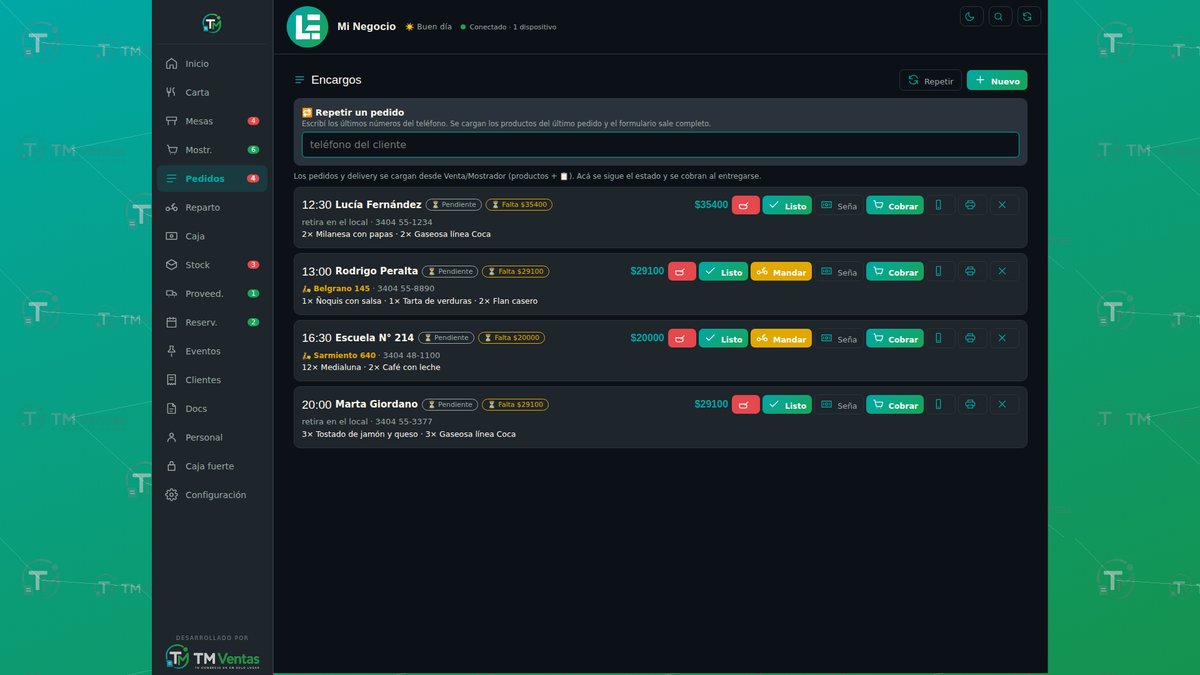Click Pendiente badge on Marta Giordano order

click(x=450, y=405)
